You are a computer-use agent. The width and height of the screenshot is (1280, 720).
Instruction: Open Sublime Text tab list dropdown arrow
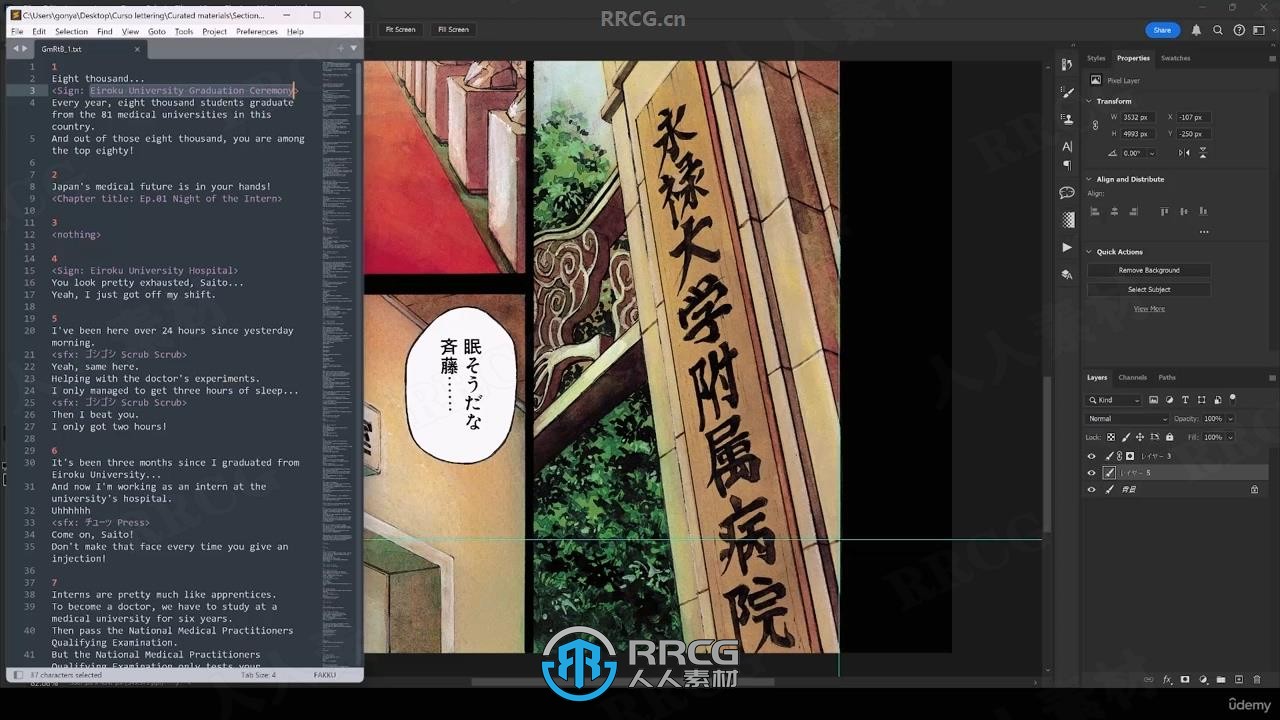point(353,48)
